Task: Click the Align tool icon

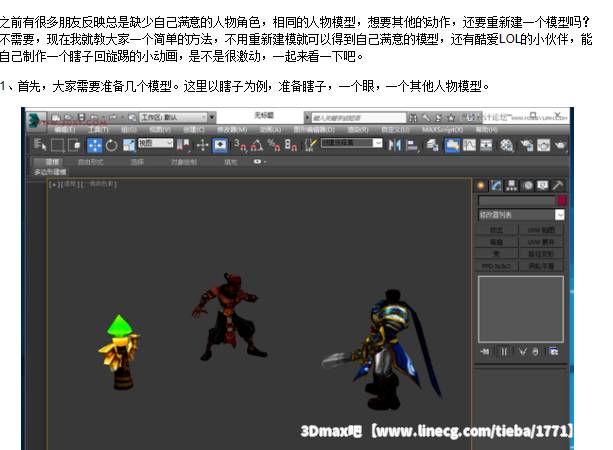Action: [x=412, y=145]
